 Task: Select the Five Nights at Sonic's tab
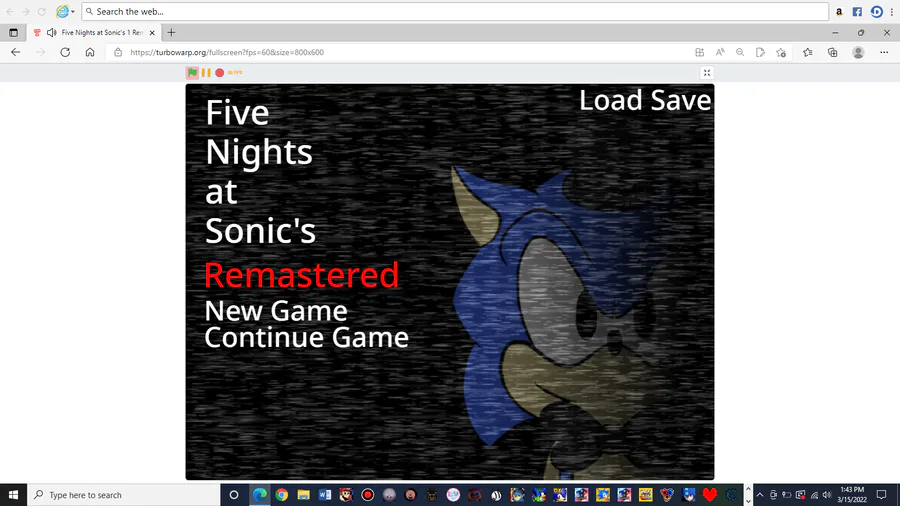[95, 33]
